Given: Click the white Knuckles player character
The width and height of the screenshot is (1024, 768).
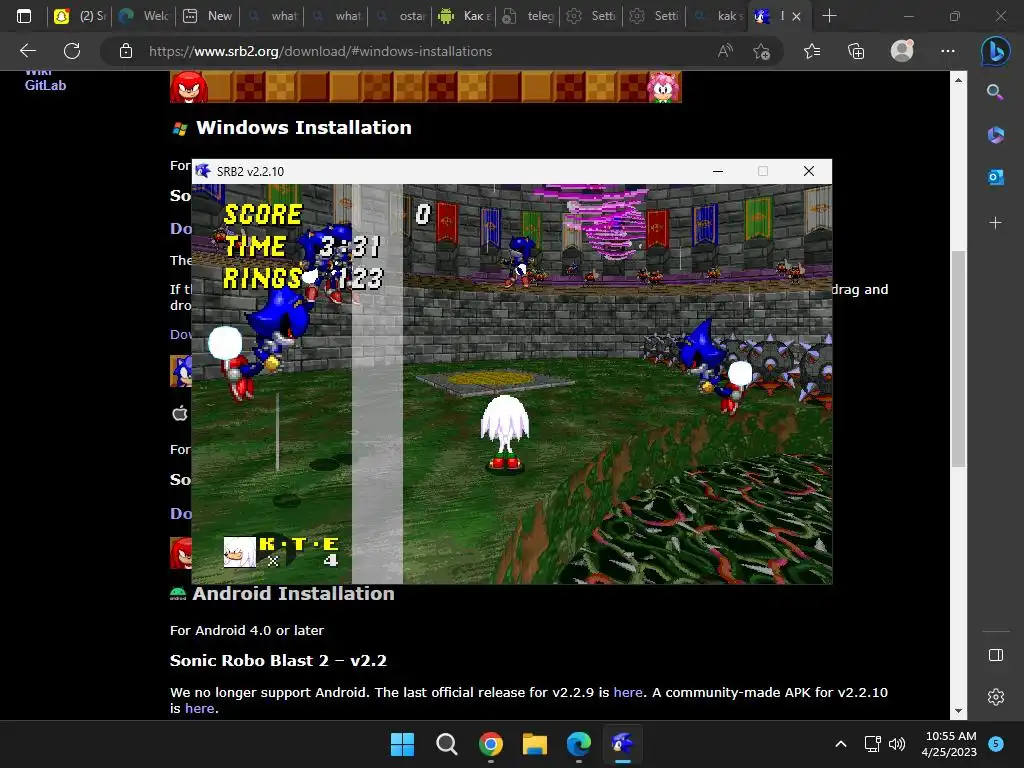Looking at the screenshot, I should click(x=505, y=432).
